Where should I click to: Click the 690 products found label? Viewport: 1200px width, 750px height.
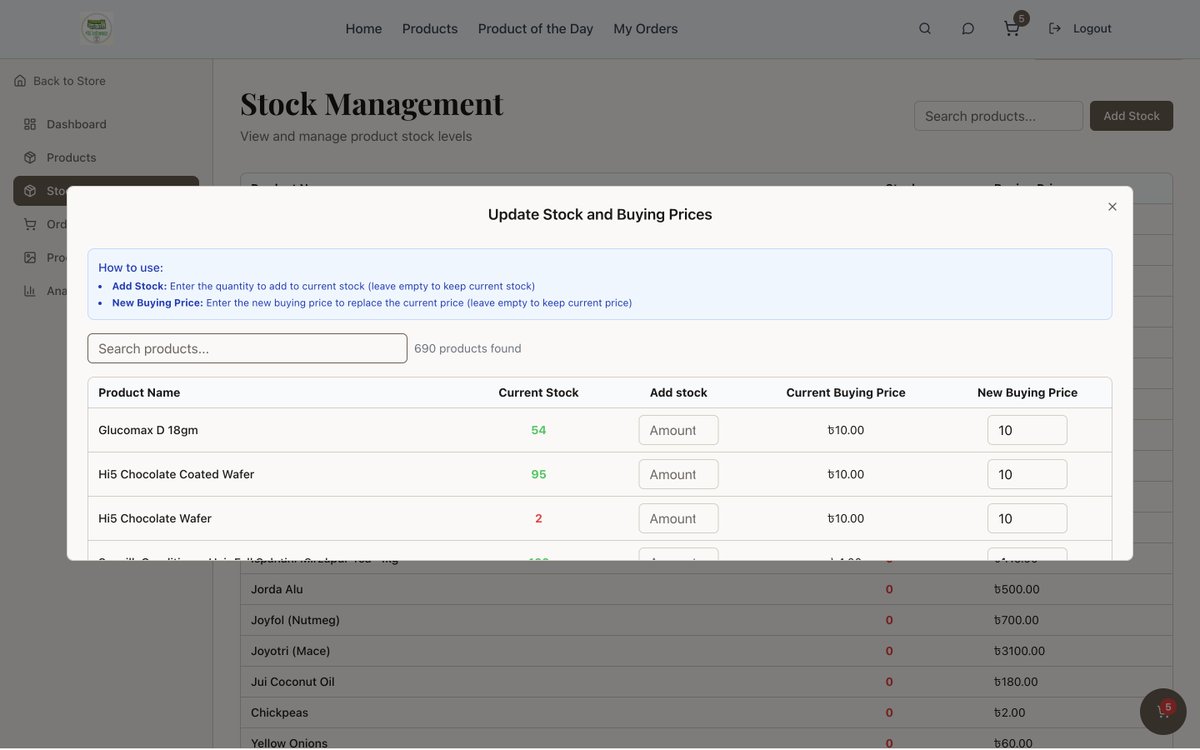point(467,348)
